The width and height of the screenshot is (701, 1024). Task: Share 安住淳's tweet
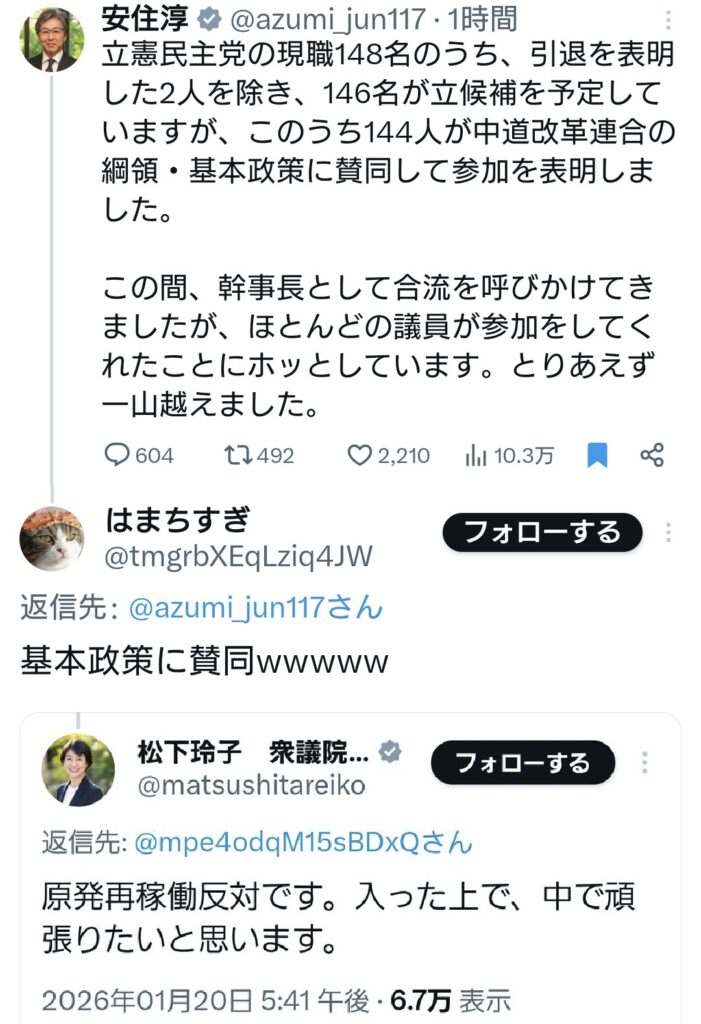652,456
